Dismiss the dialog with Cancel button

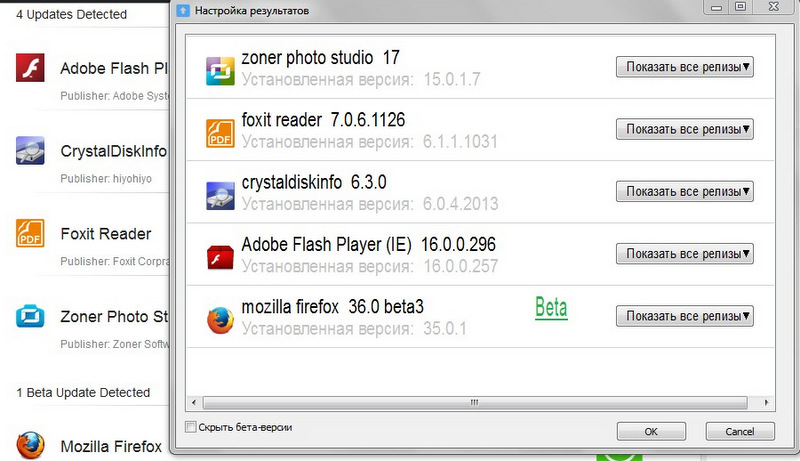click(740, 431)
